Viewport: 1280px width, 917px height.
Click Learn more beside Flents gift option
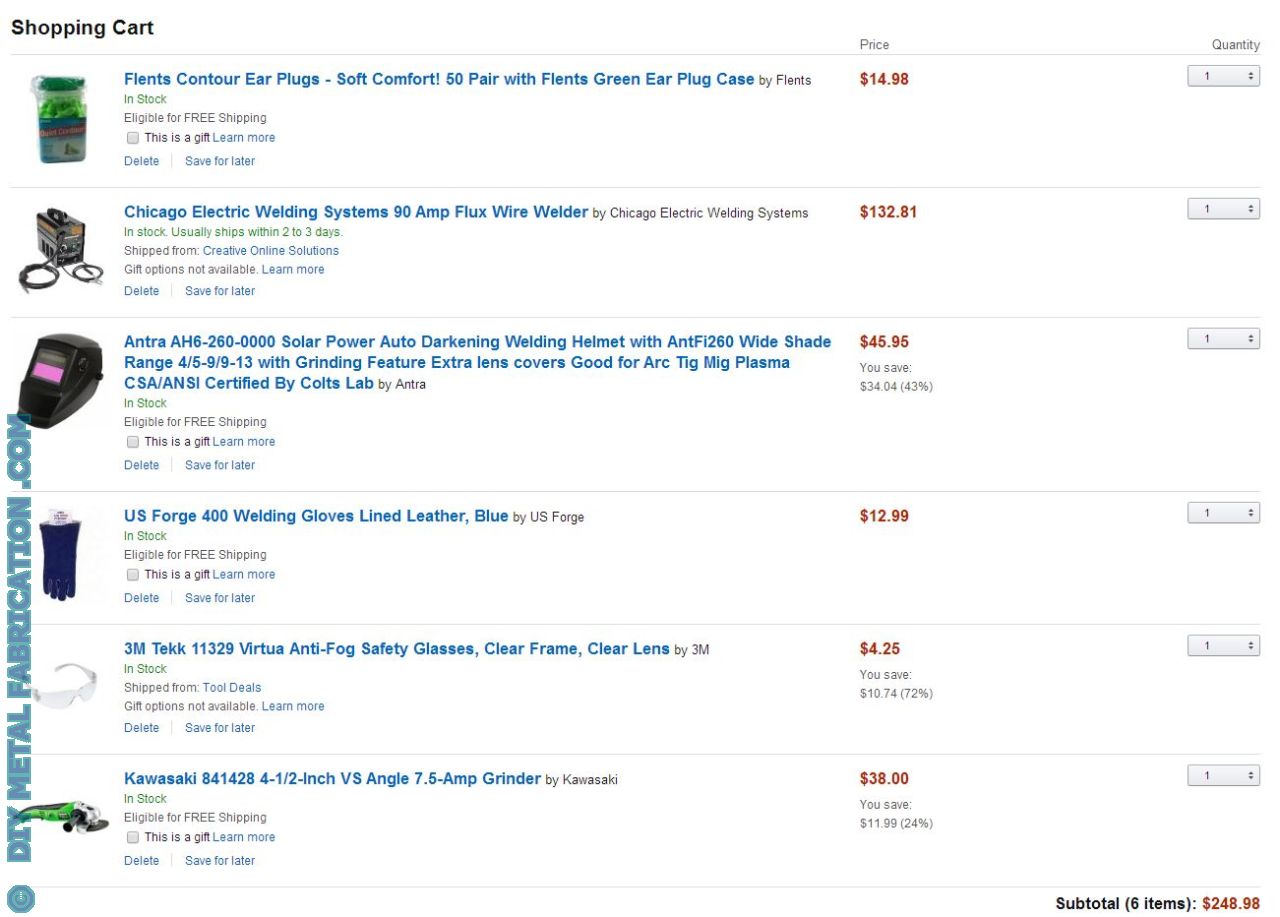(x=244, y=138)
